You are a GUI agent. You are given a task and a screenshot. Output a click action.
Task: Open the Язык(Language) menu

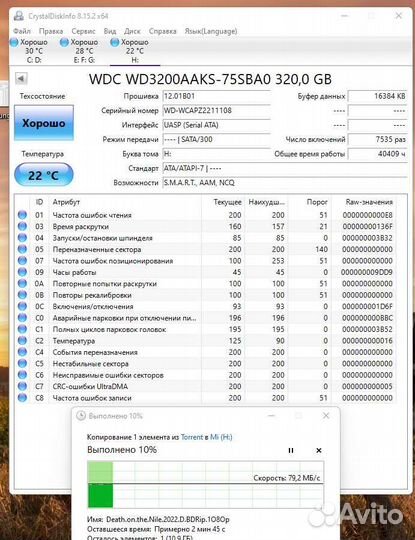(x=211, y=31)
